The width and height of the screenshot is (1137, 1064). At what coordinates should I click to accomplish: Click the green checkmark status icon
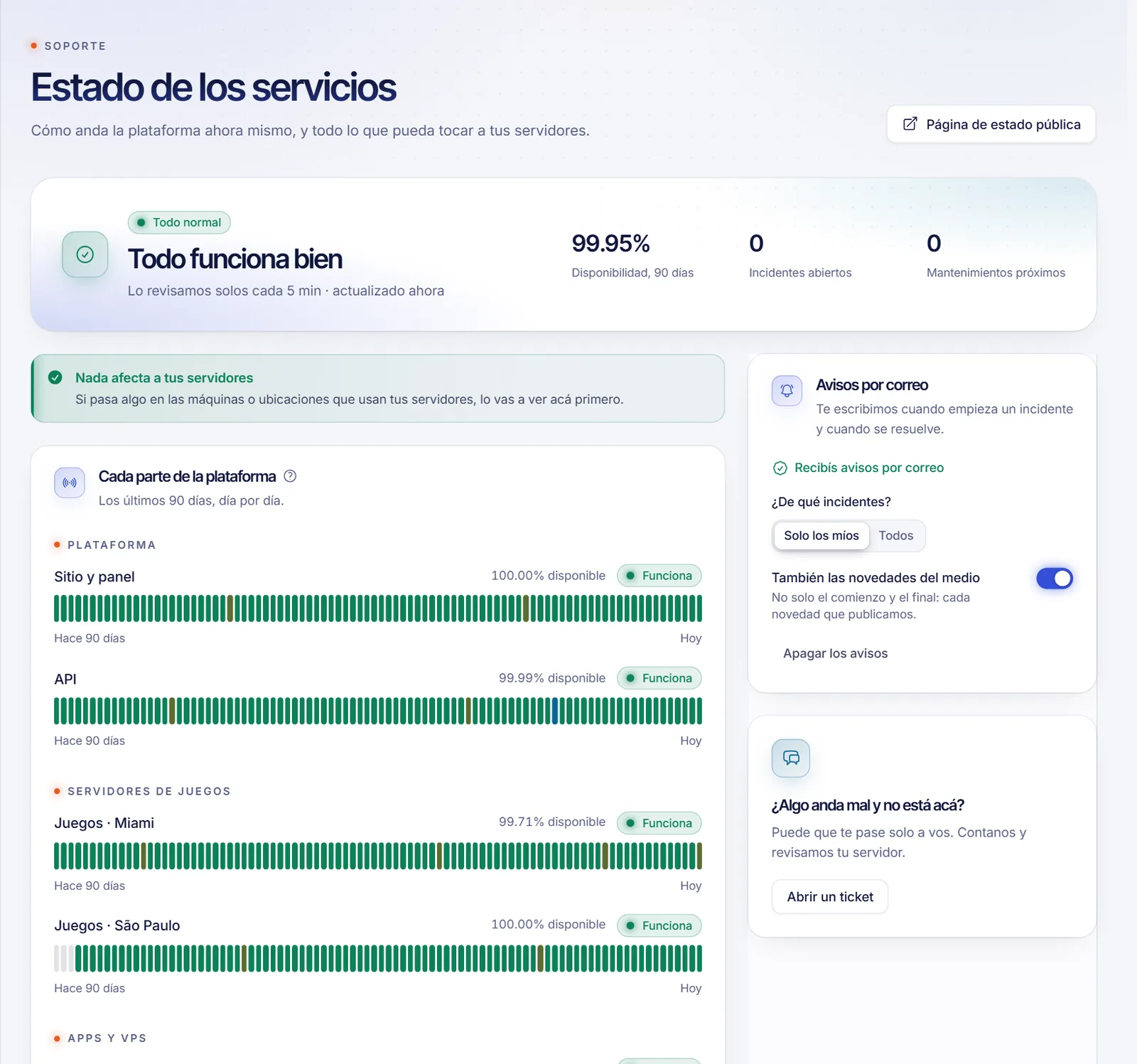point(85,254)
